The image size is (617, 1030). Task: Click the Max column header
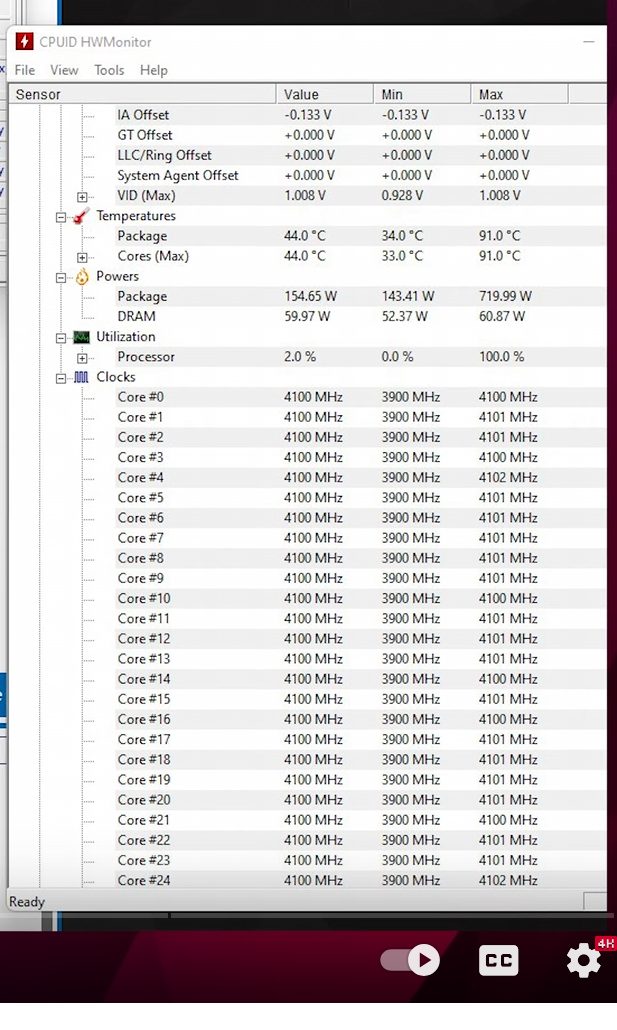coord(520,94)
